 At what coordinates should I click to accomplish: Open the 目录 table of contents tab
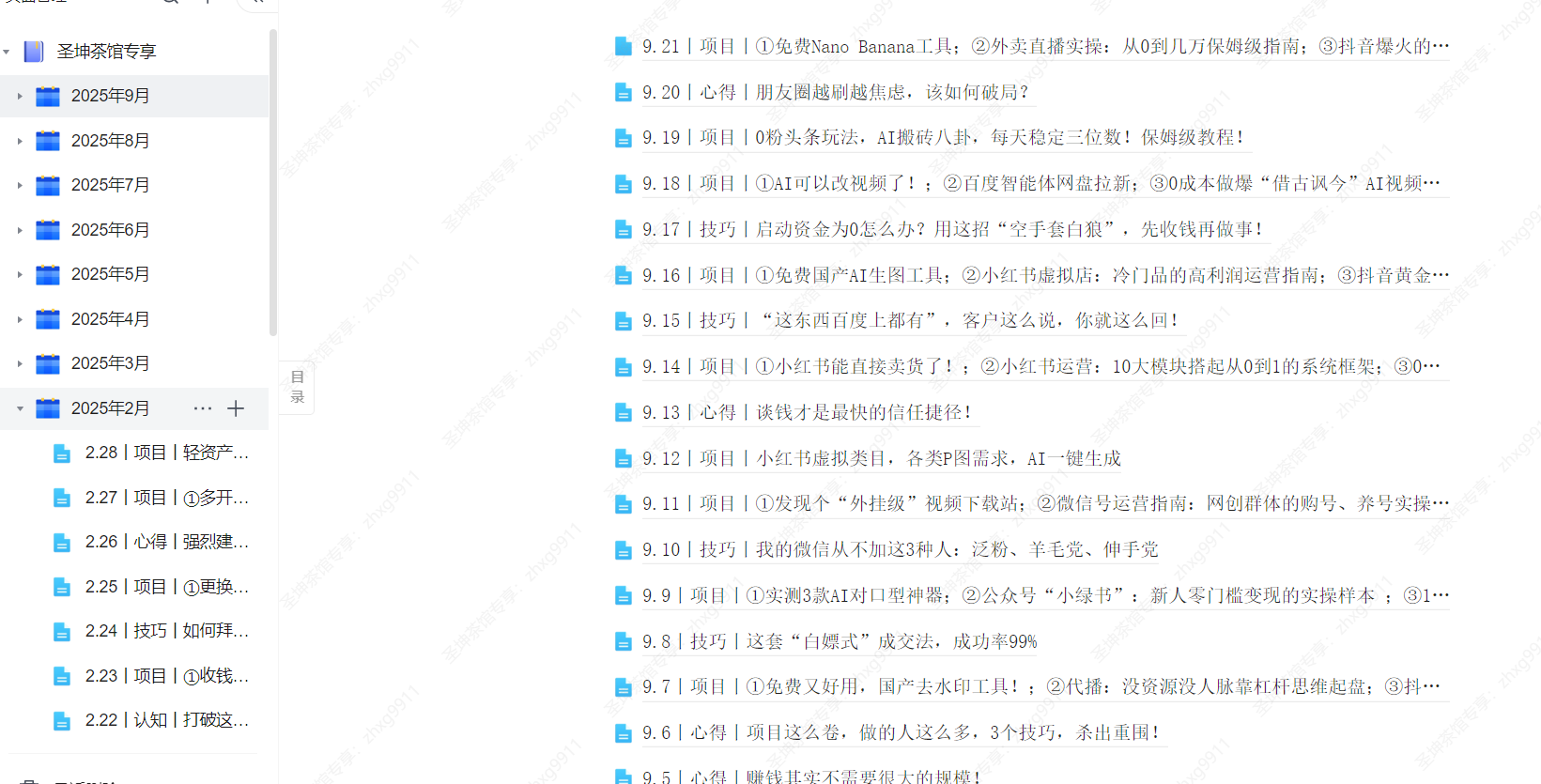click(x=297, y=387)
